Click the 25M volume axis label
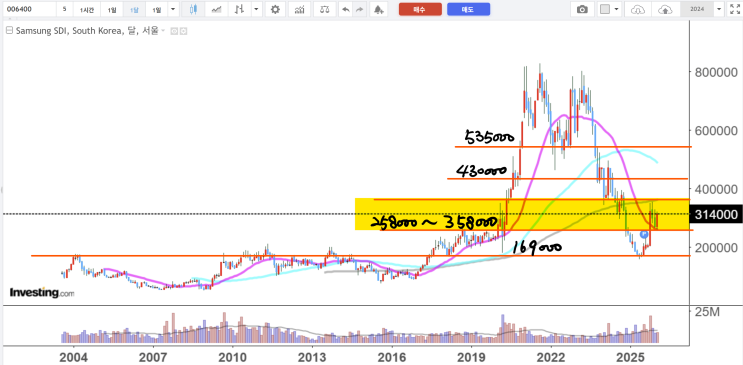Screen dimensions: 743x365 pos(706,312)
